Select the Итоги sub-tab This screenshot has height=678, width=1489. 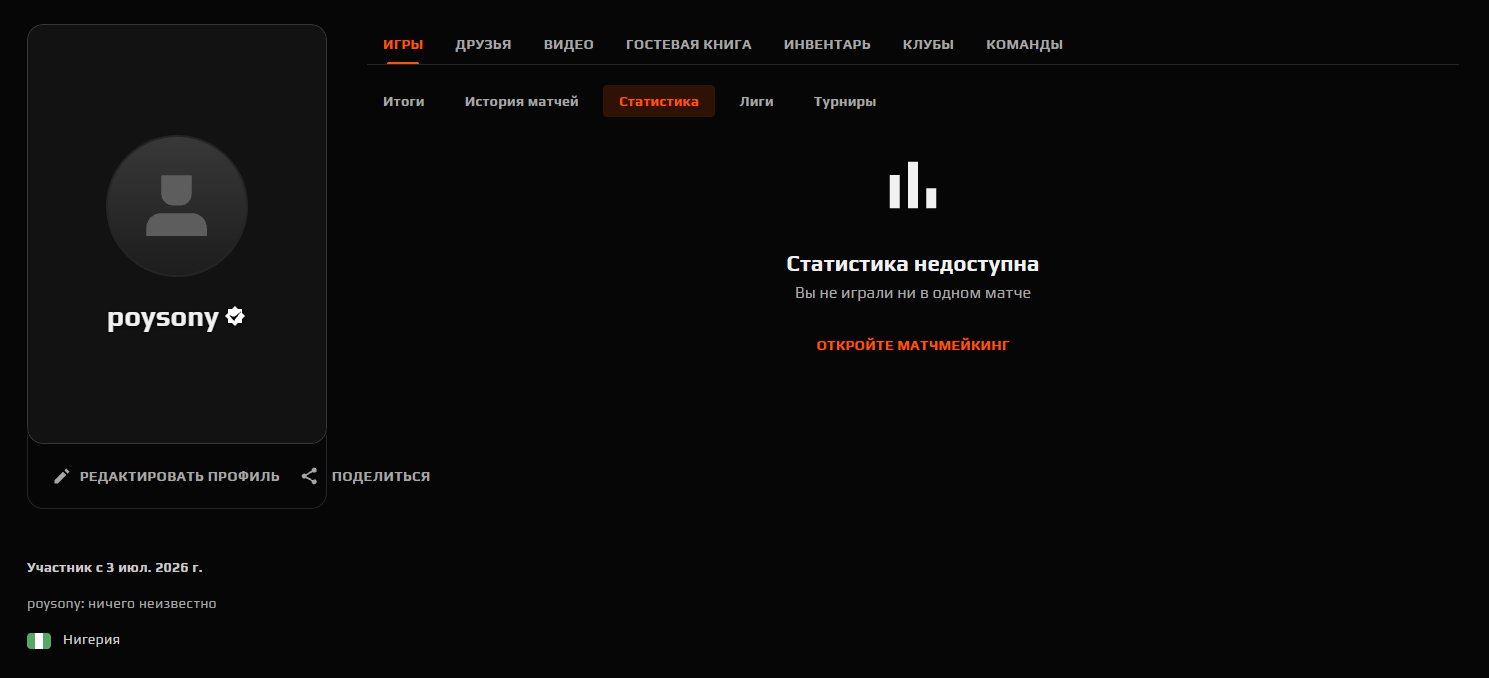404,101
